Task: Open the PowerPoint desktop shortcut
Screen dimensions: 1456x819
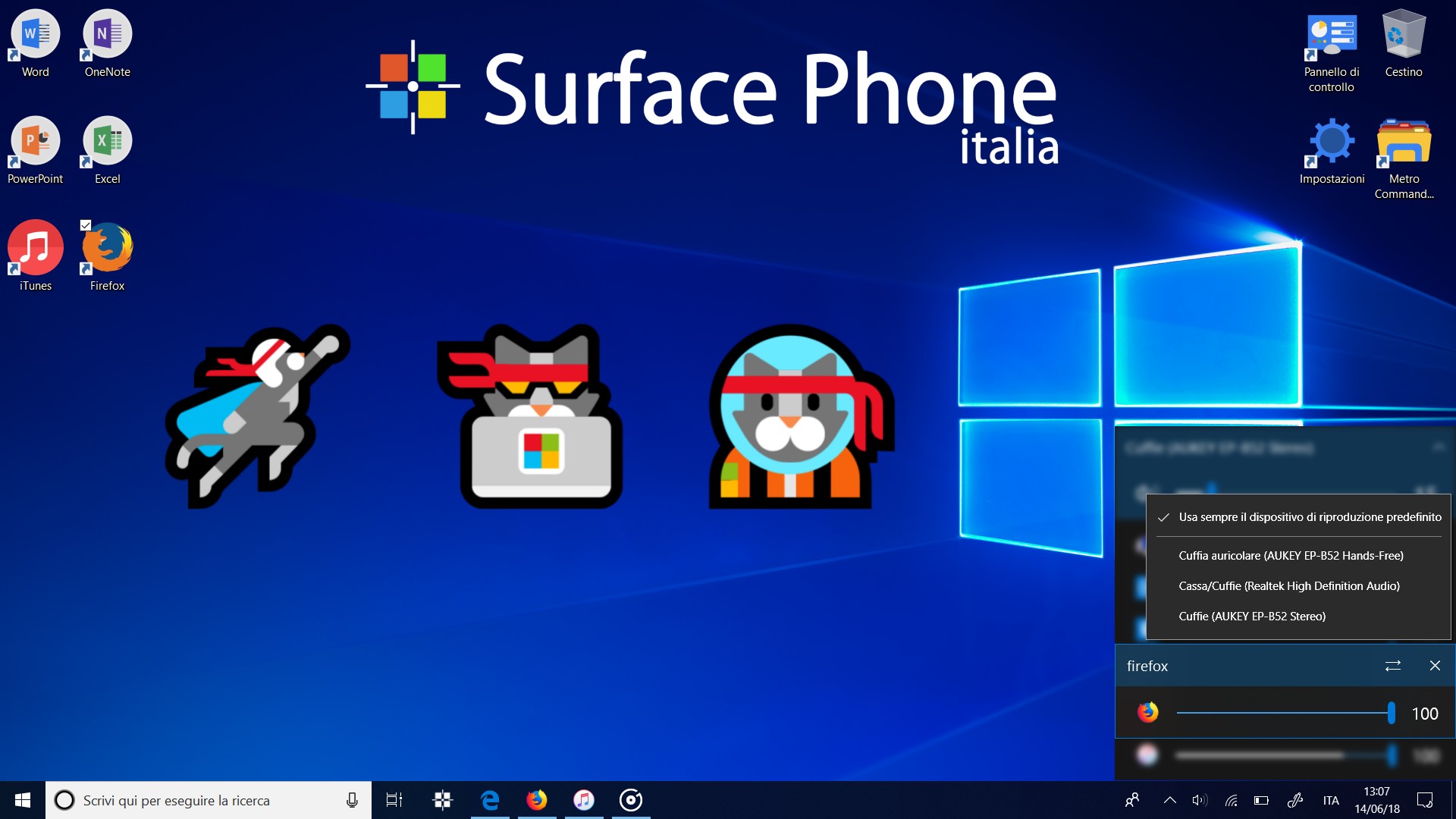Action: tap(35, 151)
